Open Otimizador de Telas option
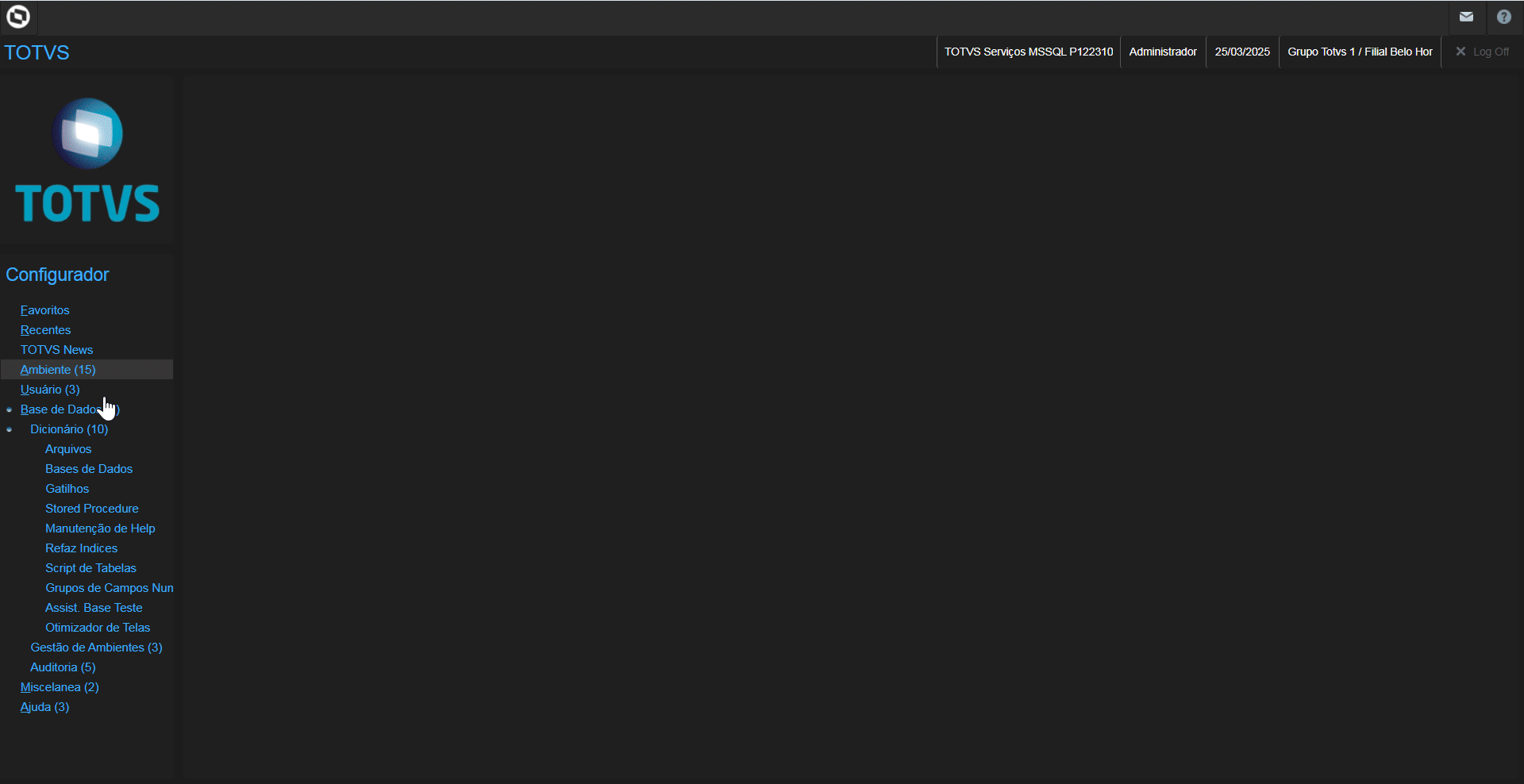The width and height of the screenshot is (1524, 784). pyautogui.click(x=98, y=628)
